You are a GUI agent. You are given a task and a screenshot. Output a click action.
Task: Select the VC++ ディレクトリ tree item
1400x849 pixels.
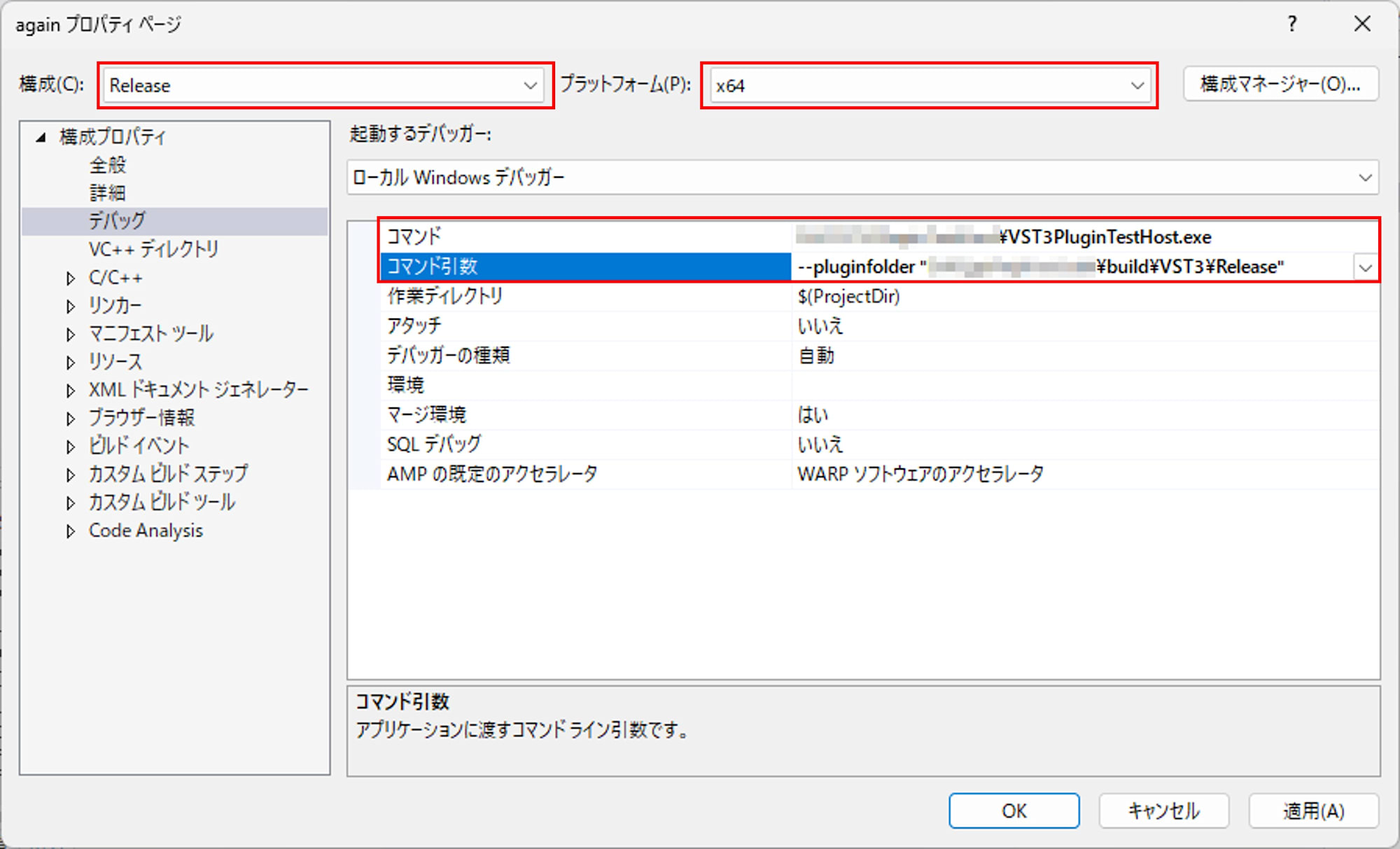click(x=153, y=249)
